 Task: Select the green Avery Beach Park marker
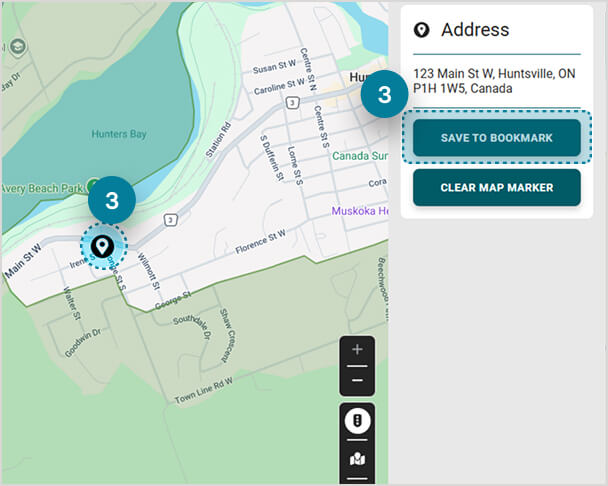tap(93, 185)
